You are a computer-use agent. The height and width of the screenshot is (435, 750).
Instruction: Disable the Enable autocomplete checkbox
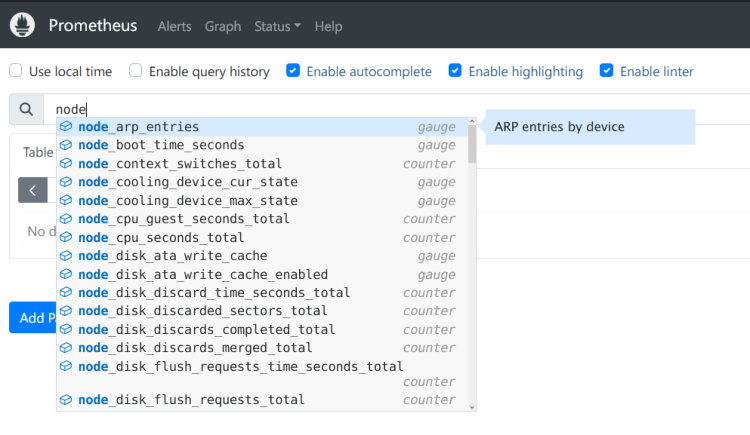click(293, 71)
